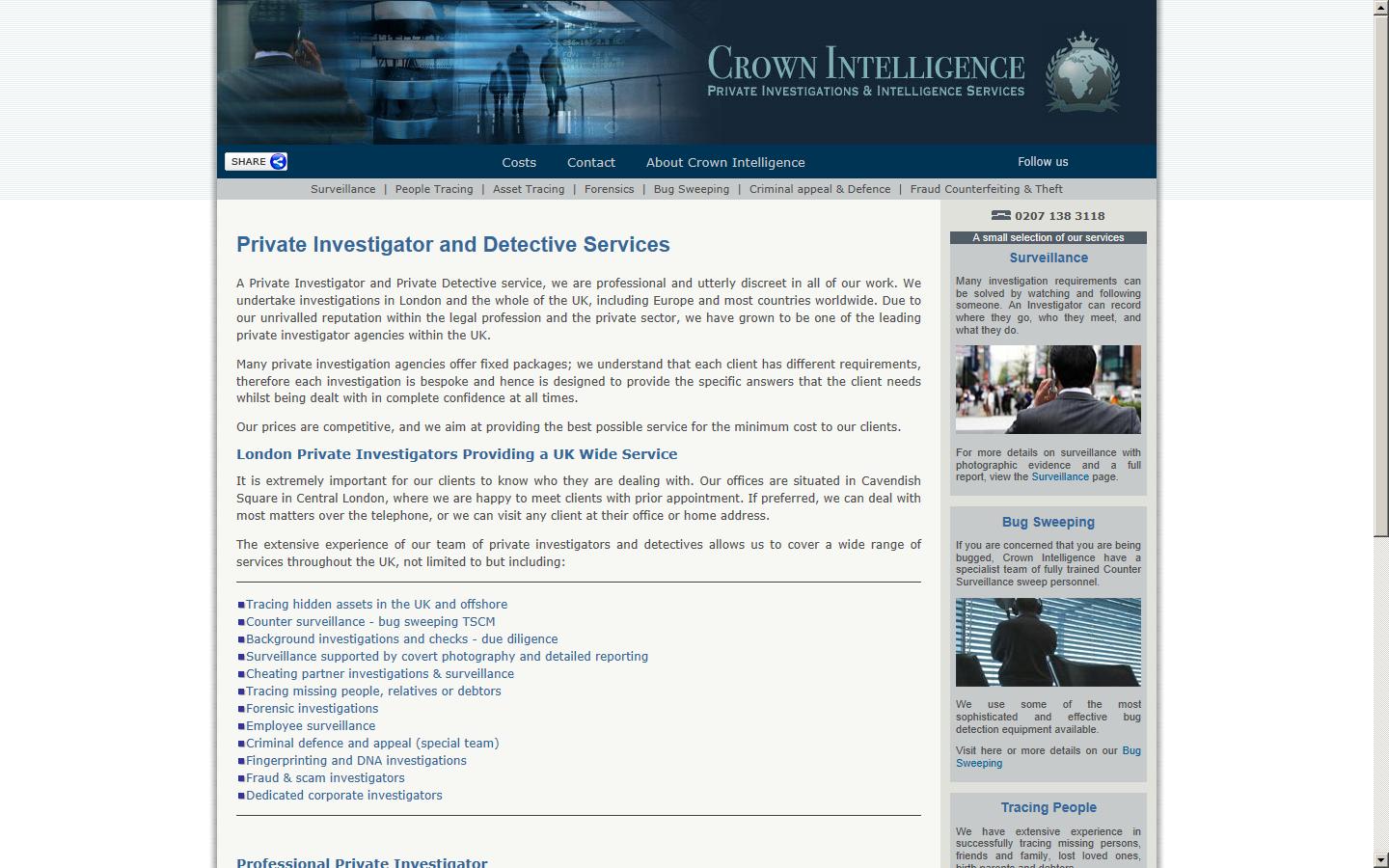
Task: Click the bullet beside 'Forensic investigations'
Action: pyautogui.click(x=241, y=709)
